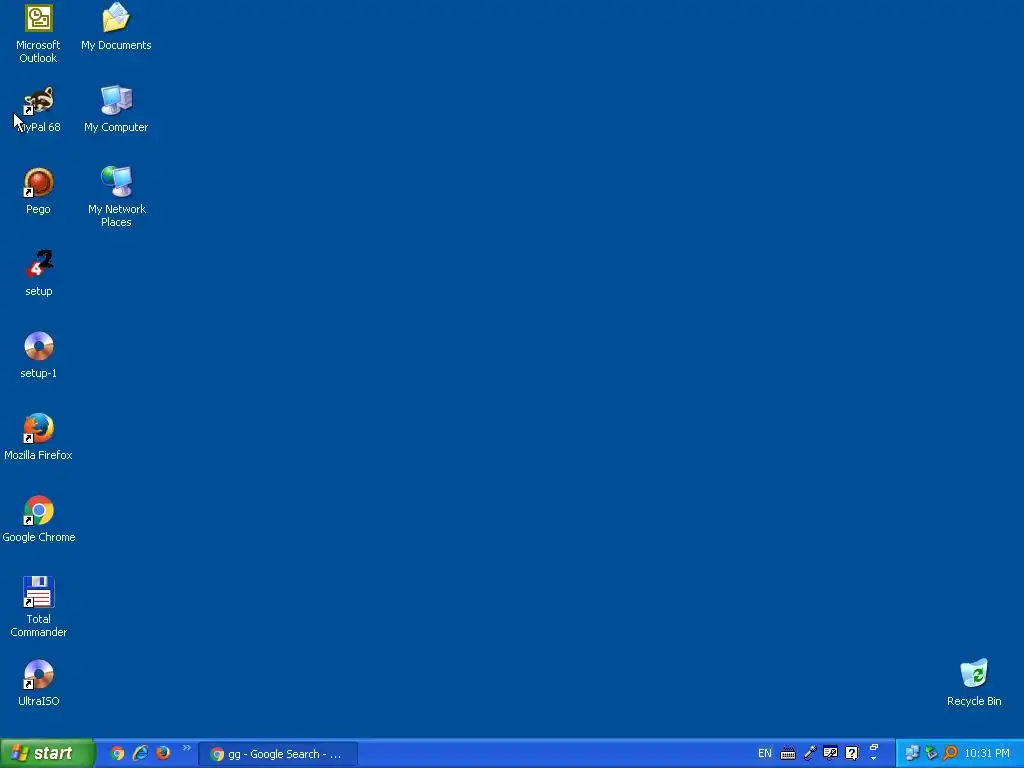This screenshot has height=768, width=1024.
Task: Expand the Quick Launch overflow chevron
Action: [x=187, y=748]
